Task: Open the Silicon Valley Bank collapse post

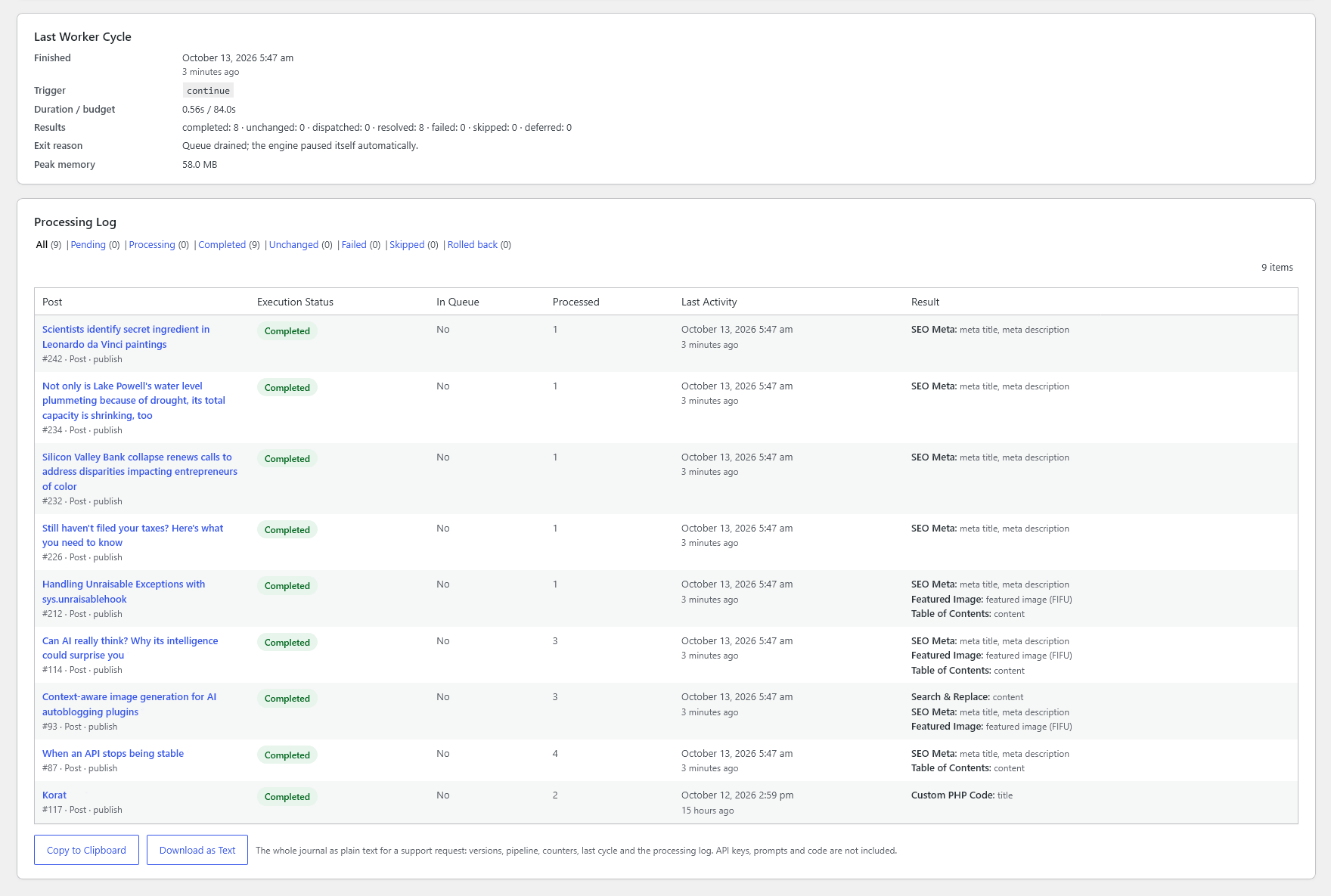Action: click(x=140, y=472)
